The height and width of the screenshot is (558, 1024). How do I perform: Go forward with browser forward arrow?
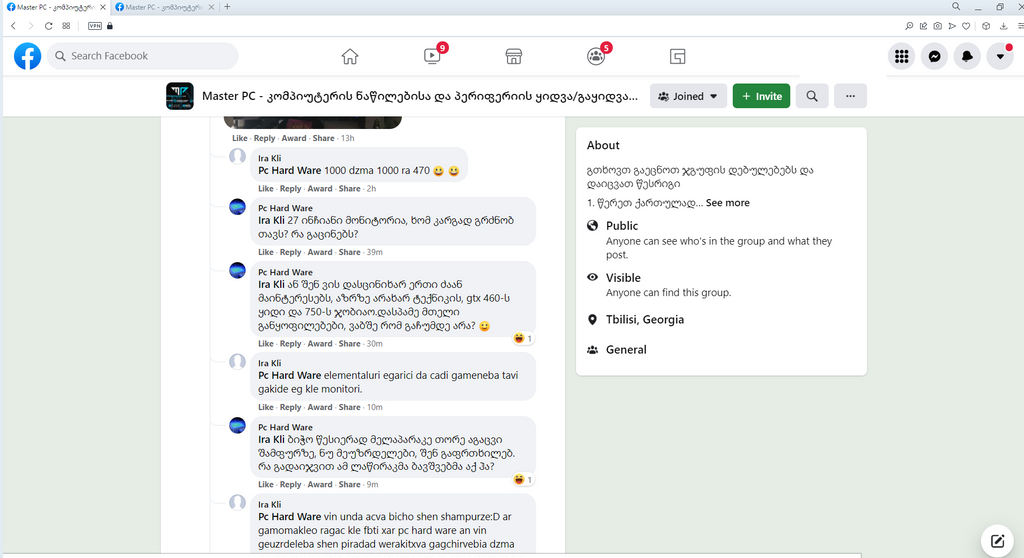coord(31,26)
